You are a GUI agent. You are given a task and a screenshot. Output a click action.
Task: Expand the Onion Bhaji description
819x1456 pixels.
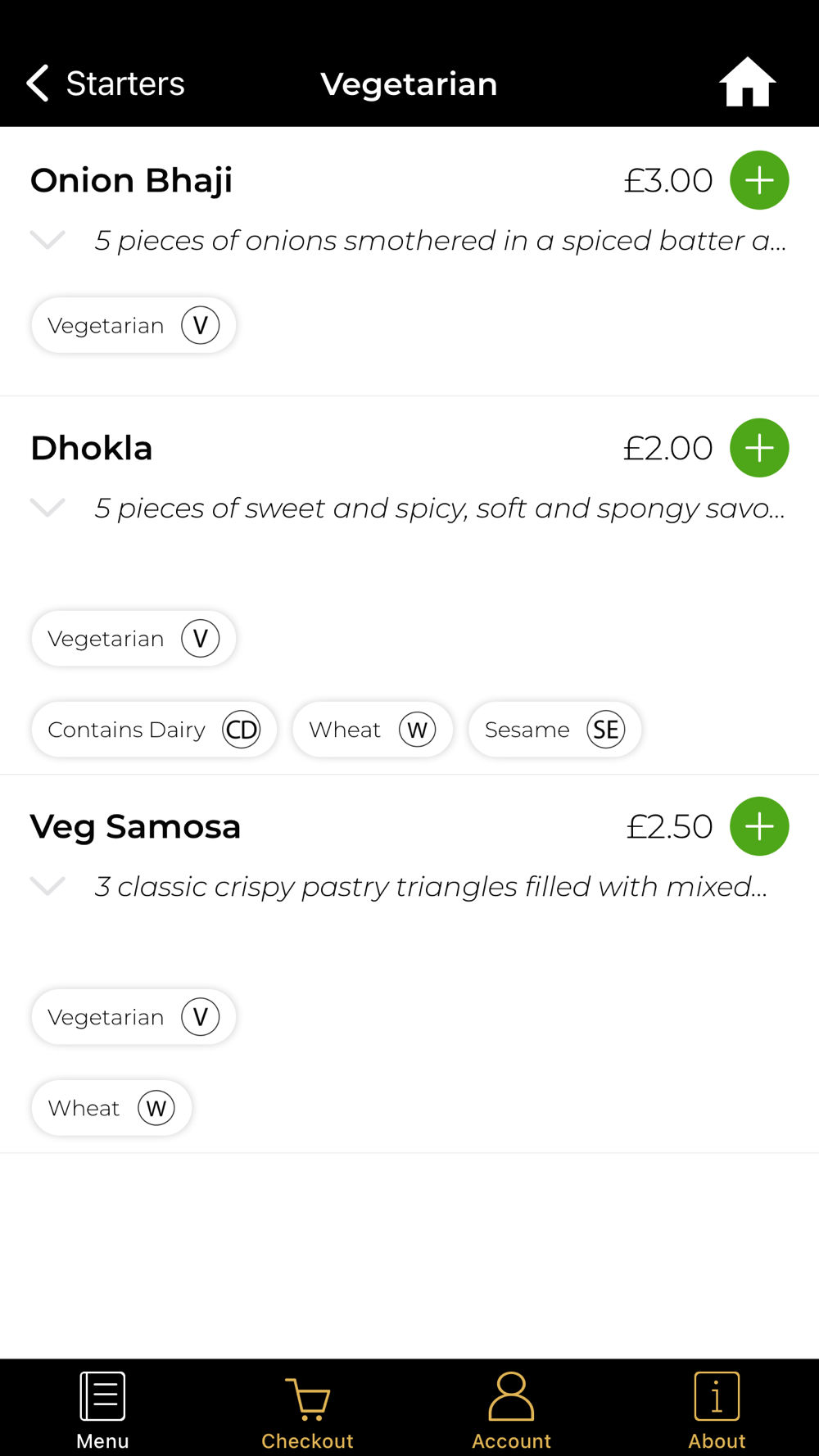pyautogui.click(x=48, y=240)
